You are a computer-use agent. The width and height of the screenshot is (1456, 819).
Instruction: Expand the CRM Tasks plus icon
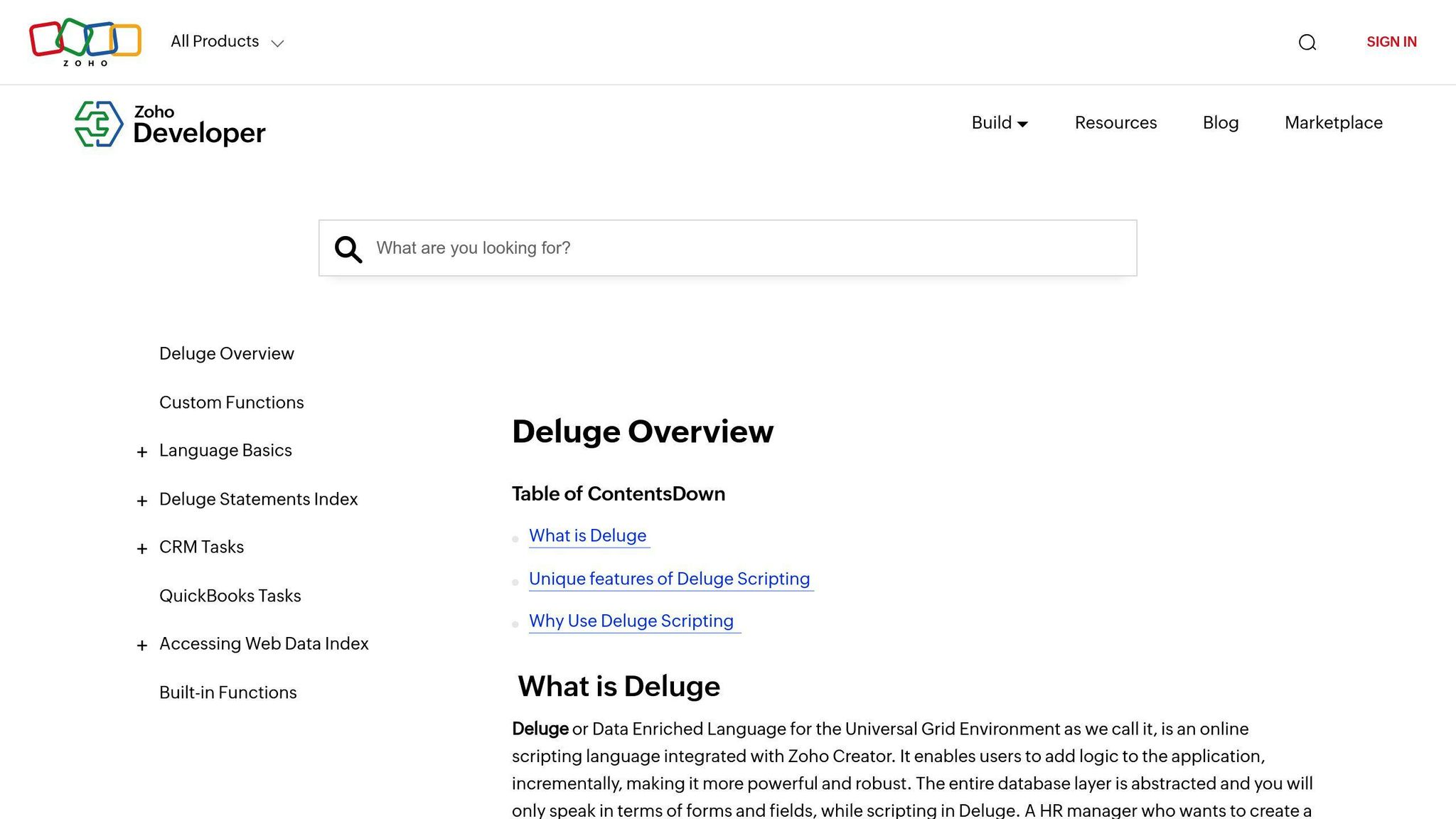[x=141, y=548]
